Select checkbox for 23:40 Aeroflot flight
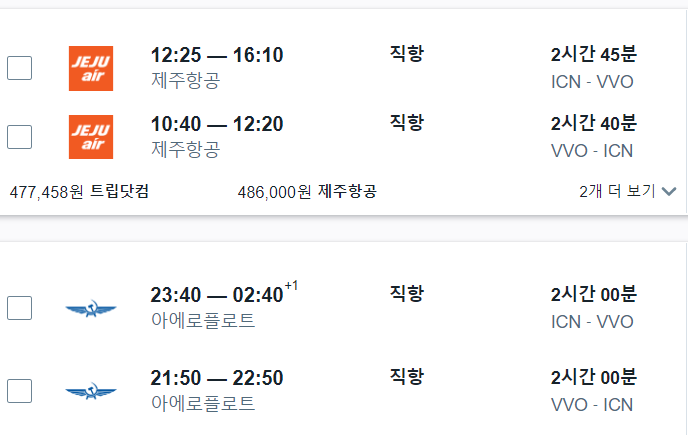This screenshot has width=688, height=435. coord(20,308)
